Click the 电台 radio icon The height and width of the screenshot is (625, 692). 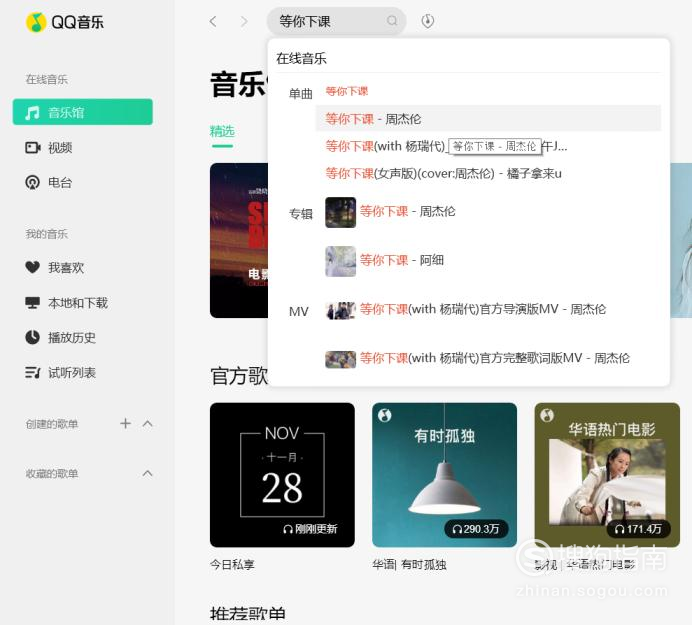click(33, 182)
